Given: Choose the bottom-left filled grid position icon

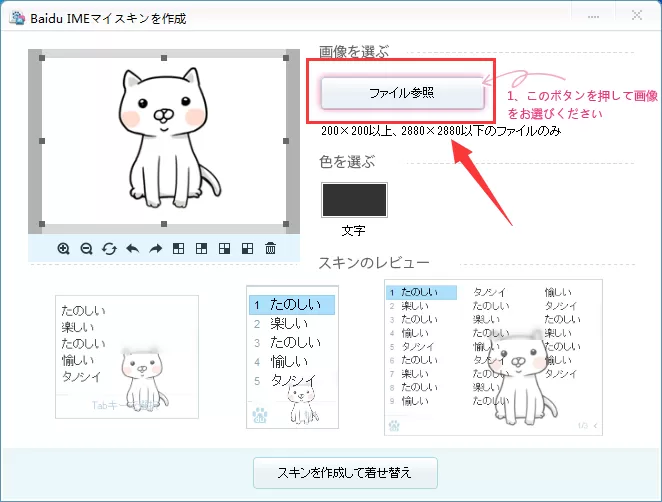Looking at the screenshot, I should (247, 249).
